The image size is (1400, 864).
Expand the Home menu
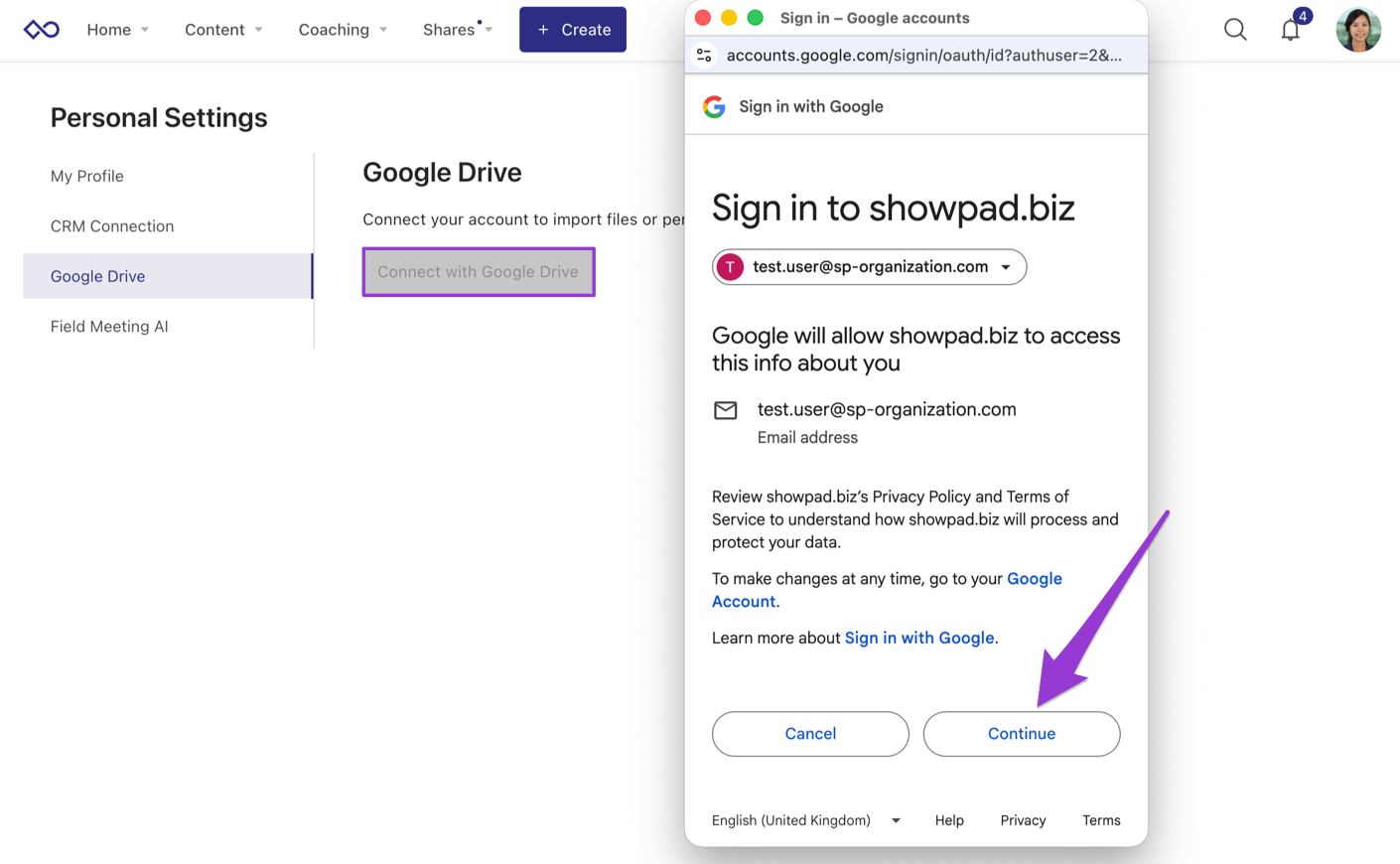117,30
